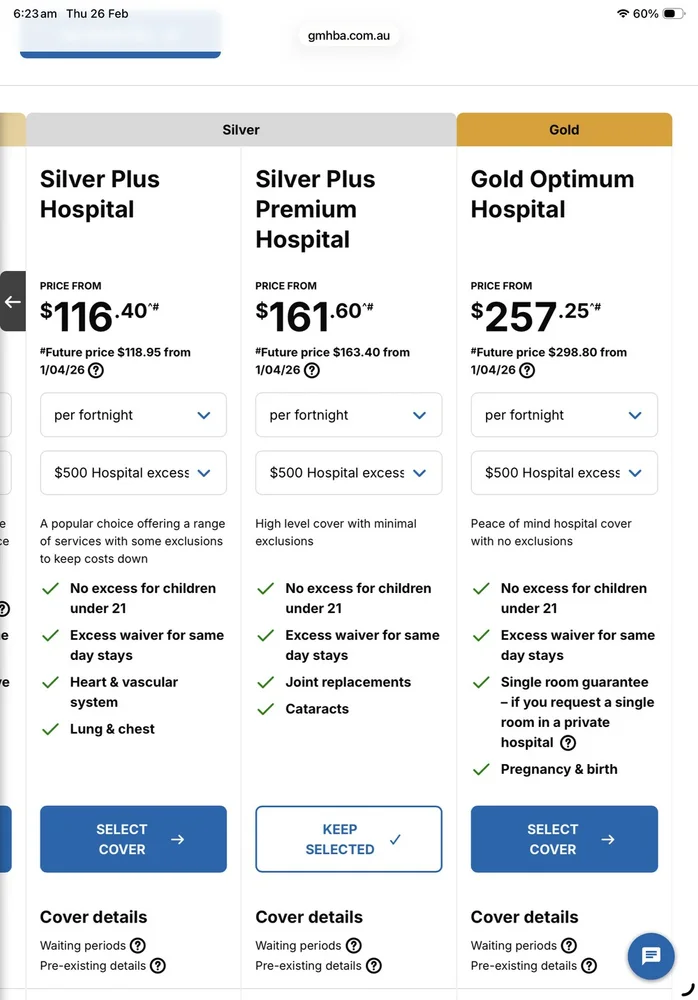Open Waiting periods help icon under Silver Plus Premium

pyautogui.click(x=353, y=945)
